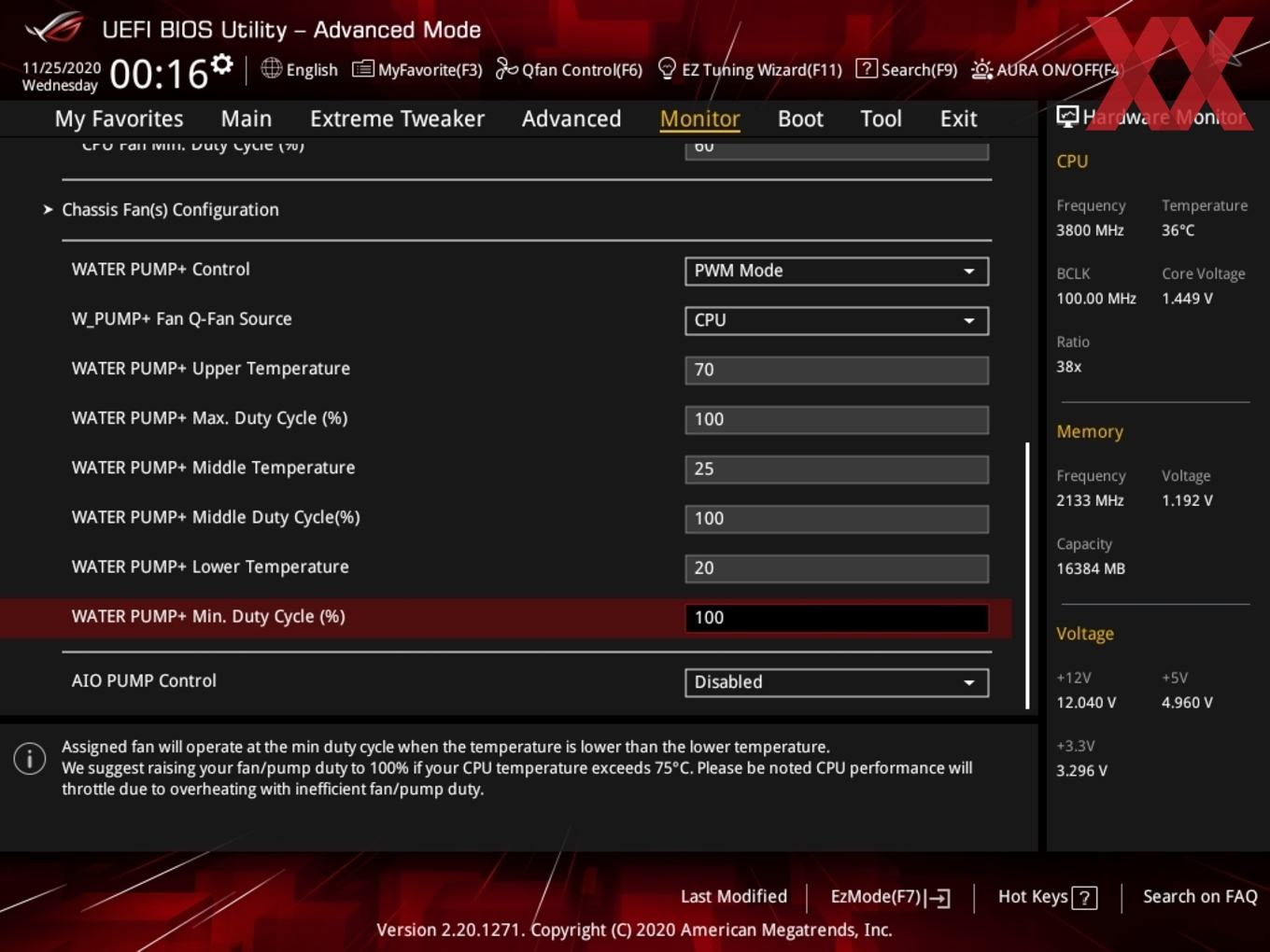Image resolution: width=1270 pixels, height=952 pixels.
Task: Click BCLK value 100.00 MHz
Action: click(1096, 299)
